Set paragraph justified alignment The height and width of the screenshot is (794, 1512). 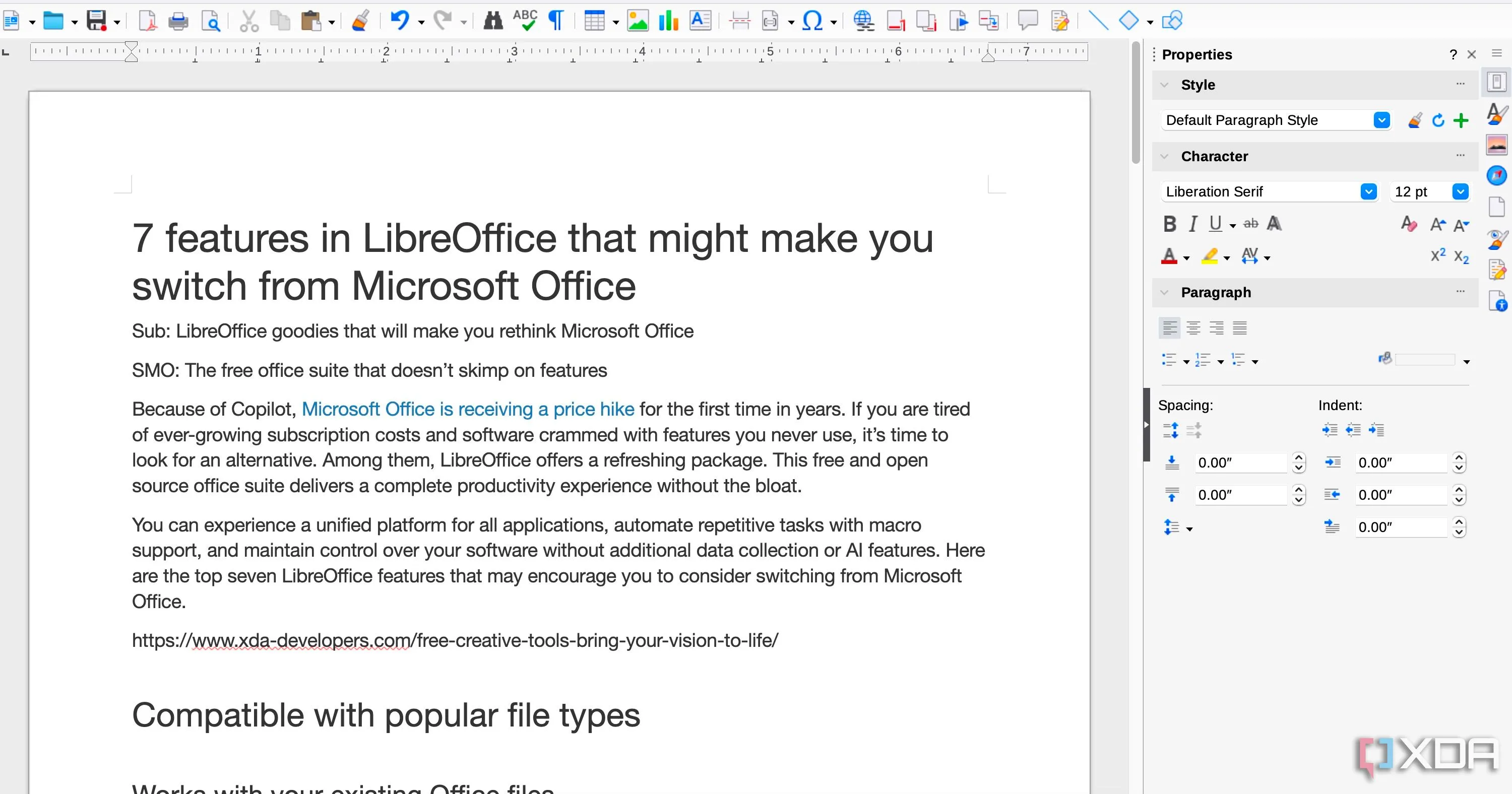[1240, 328]
